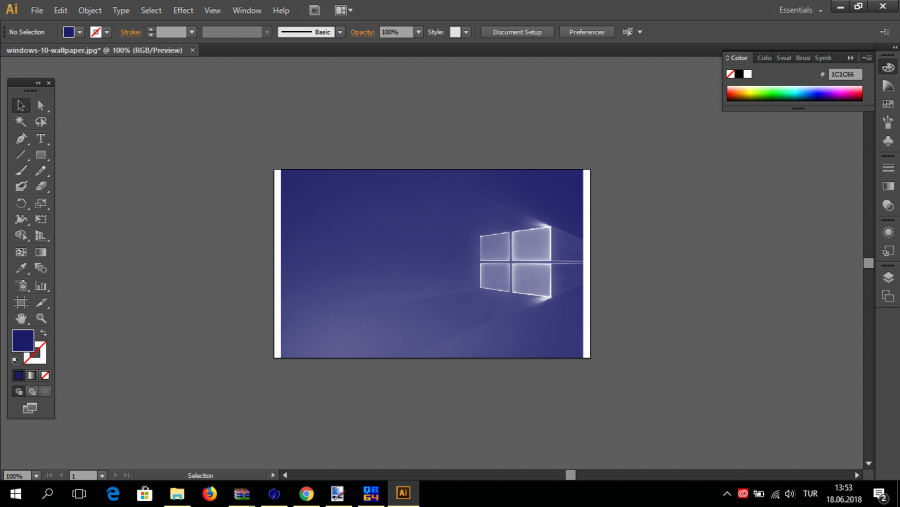Select the Eyedropper tool
The height and width of the screenshot is (507, 900).
point(21,269)
